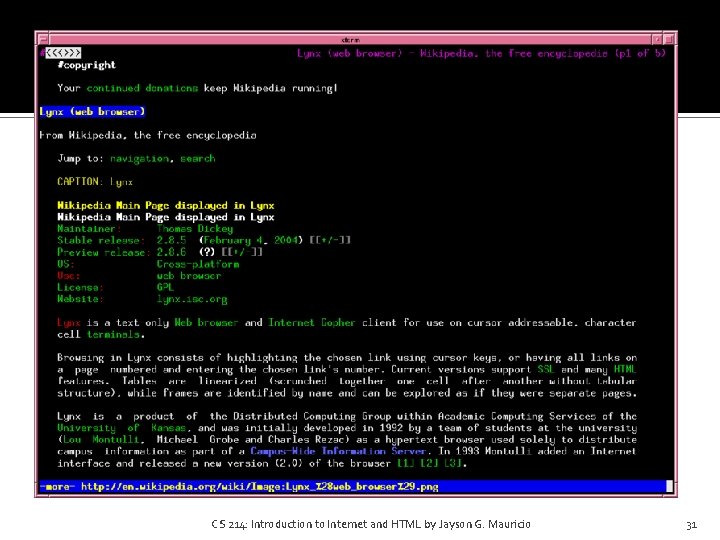
Task: Click the "dterm" window title bar
Action: (350, 39)
